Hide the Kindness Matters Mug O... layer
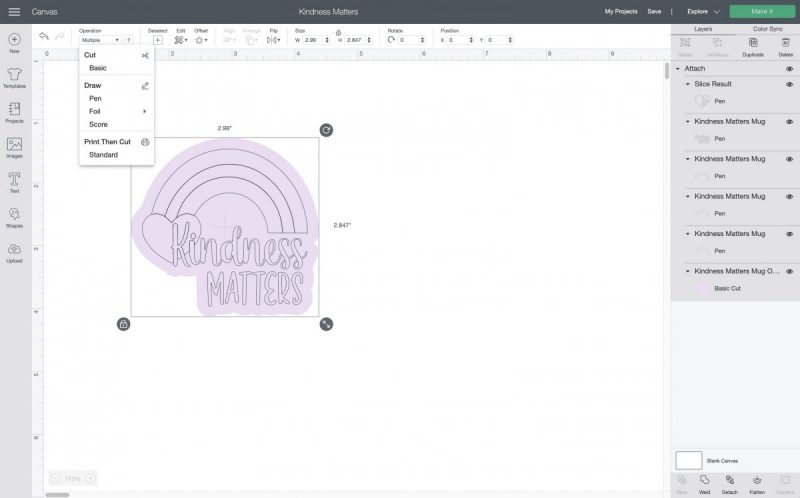Image resolution: width=800 pixels, height=498 pixels. point(789,271)
